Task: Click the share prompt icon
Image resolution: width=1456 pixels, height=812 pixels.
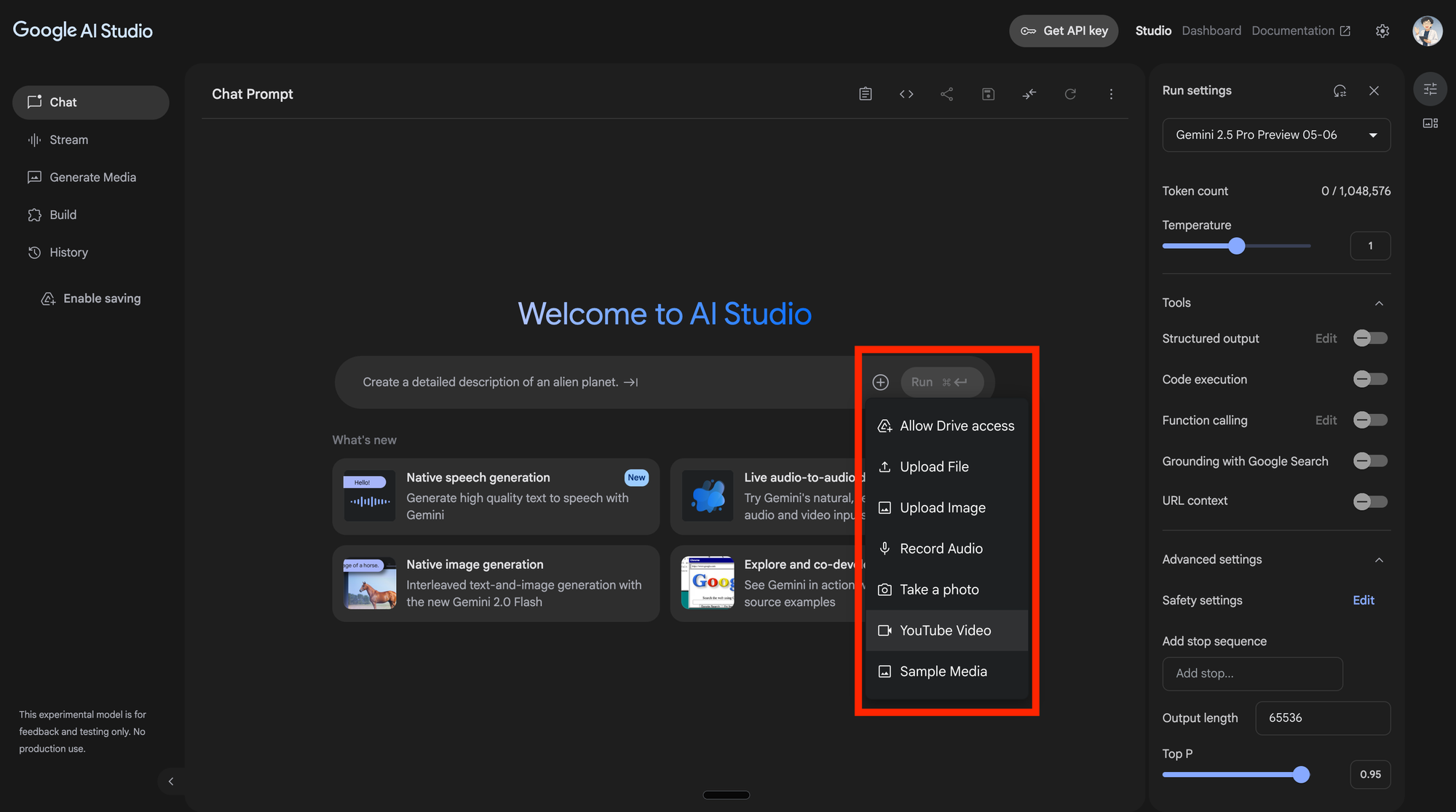Action: (946, 94)
